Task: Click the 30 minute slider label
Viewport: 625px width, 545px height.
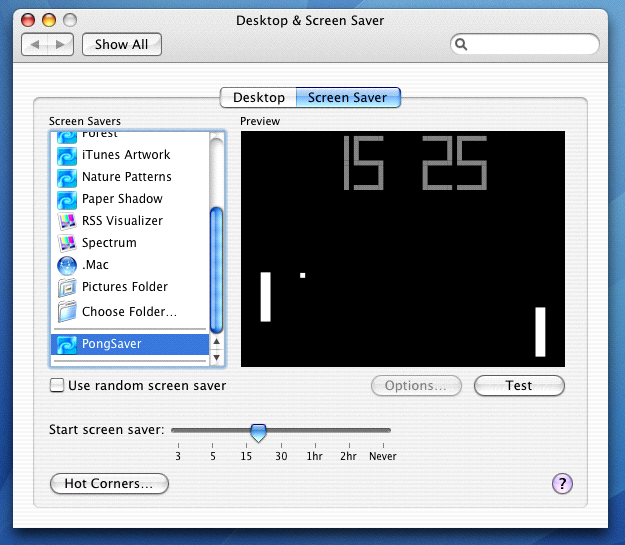Action: [281, 456]
